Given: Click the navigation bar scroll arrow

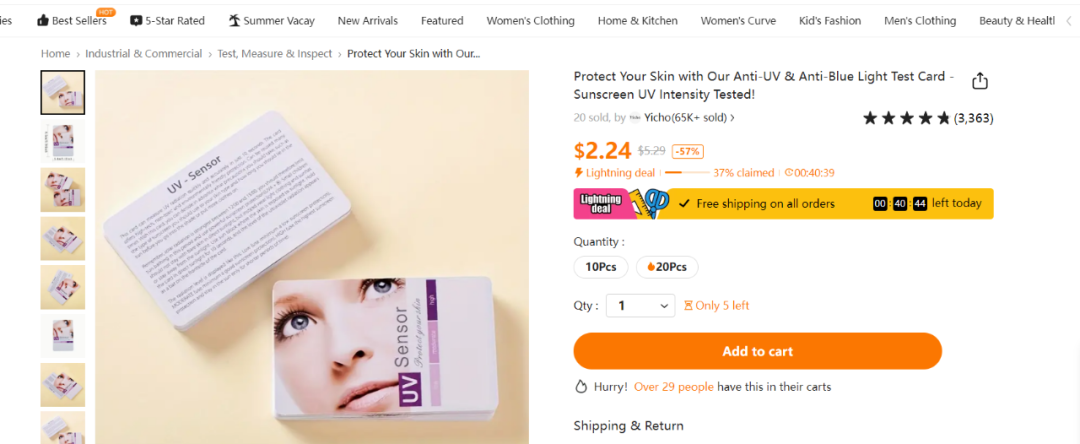Looking at the screenshot, I should tap(1070, 20).
